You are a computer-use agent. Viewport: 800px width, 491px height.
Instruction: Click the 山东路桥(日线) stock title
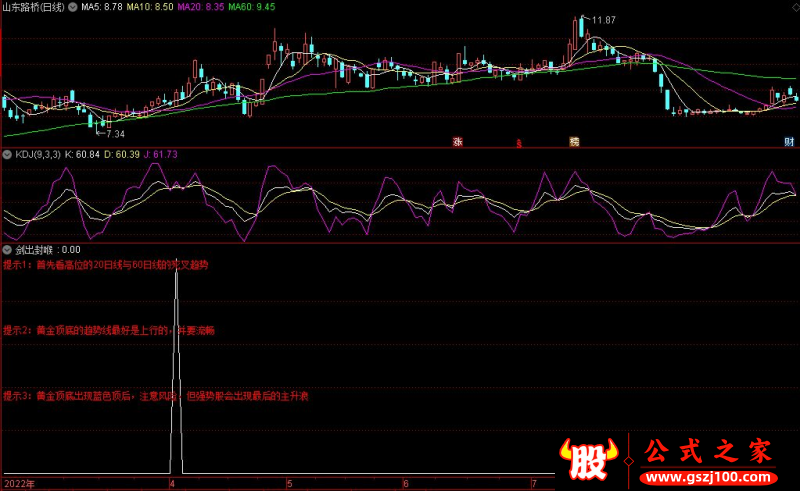click(34, 7)
